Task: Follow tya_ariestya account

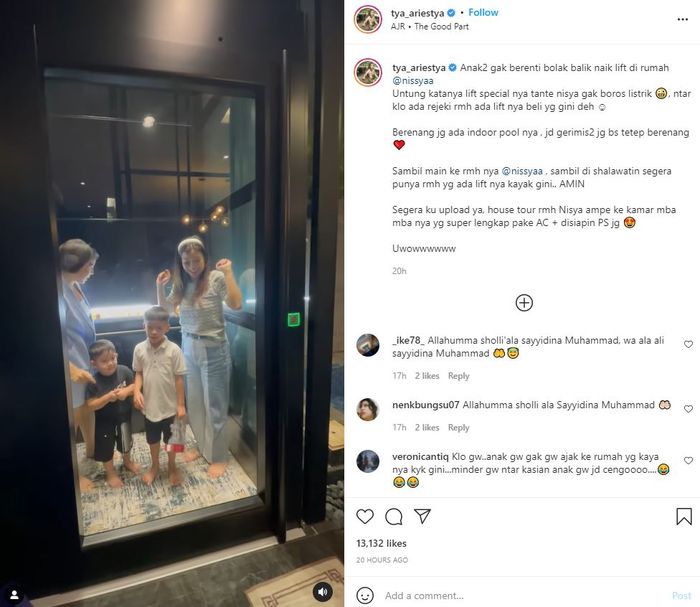Action: pyautogui.click(x=483, y=12)
